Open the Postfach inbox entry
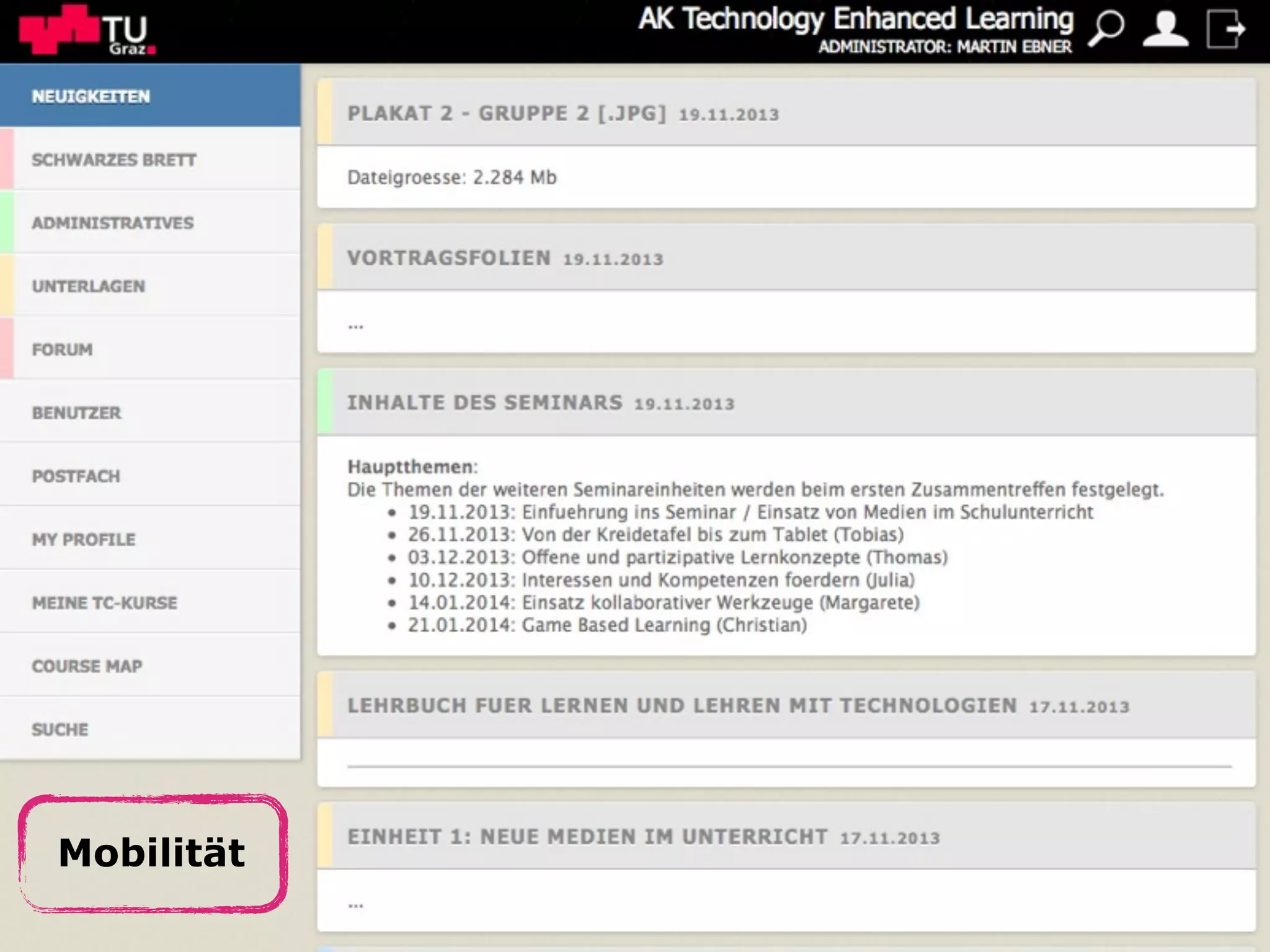1270x952 pixels. (x=76, y=476)
